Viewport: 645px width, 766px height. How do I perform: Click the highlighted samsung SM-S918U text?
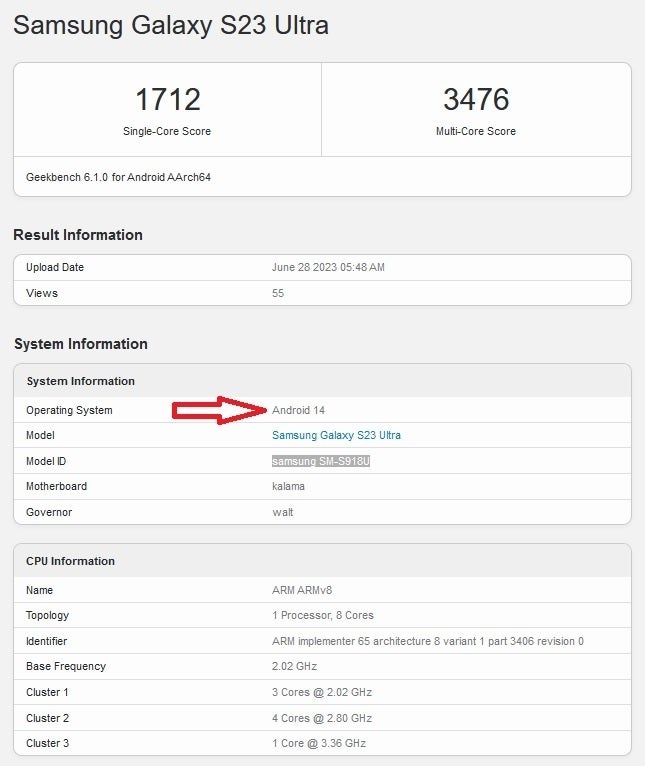pyautogui.click(x=321, y=461)
